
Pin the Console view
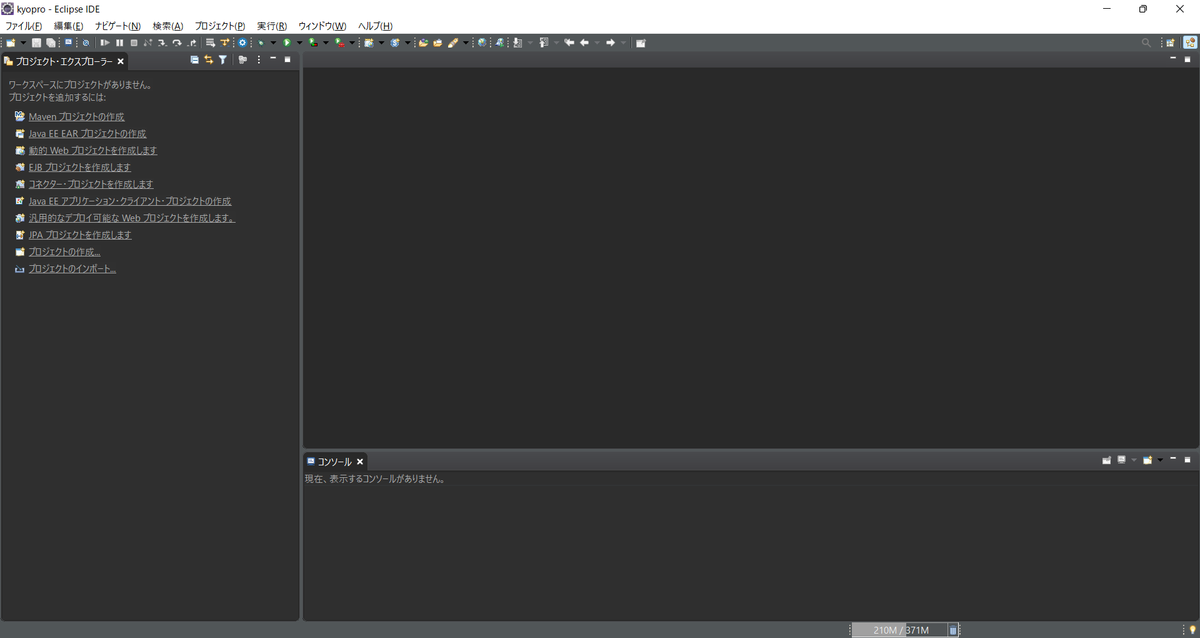[1106, 460]
